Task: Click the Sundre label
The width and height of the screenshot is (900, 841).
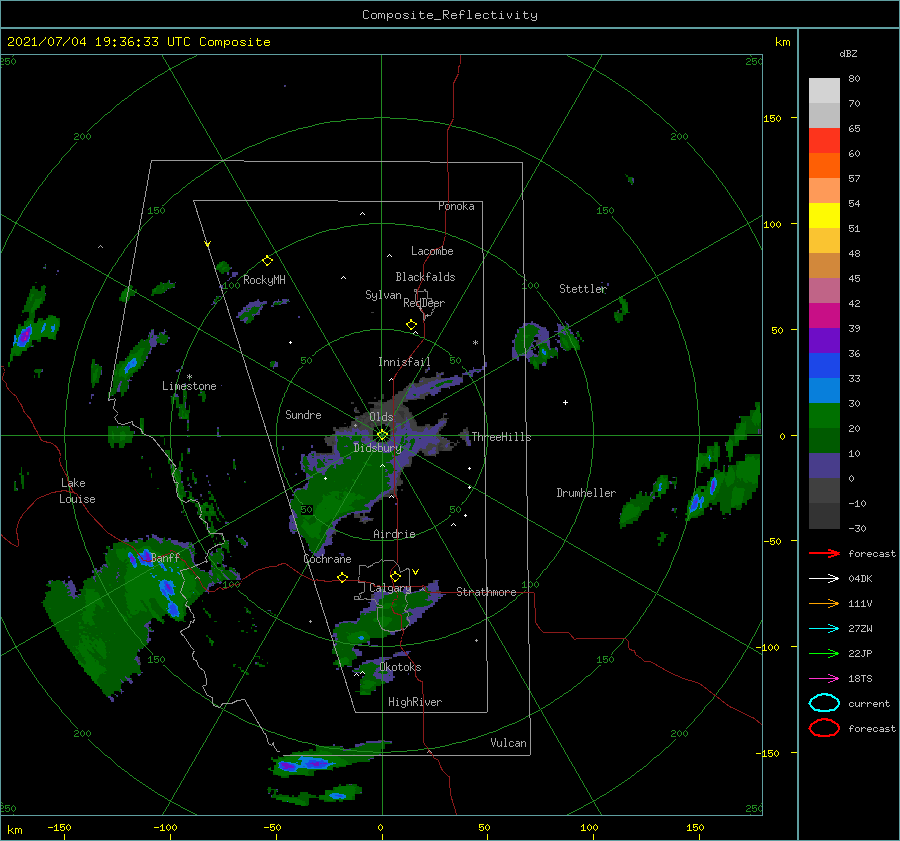Action: point(303,414)
